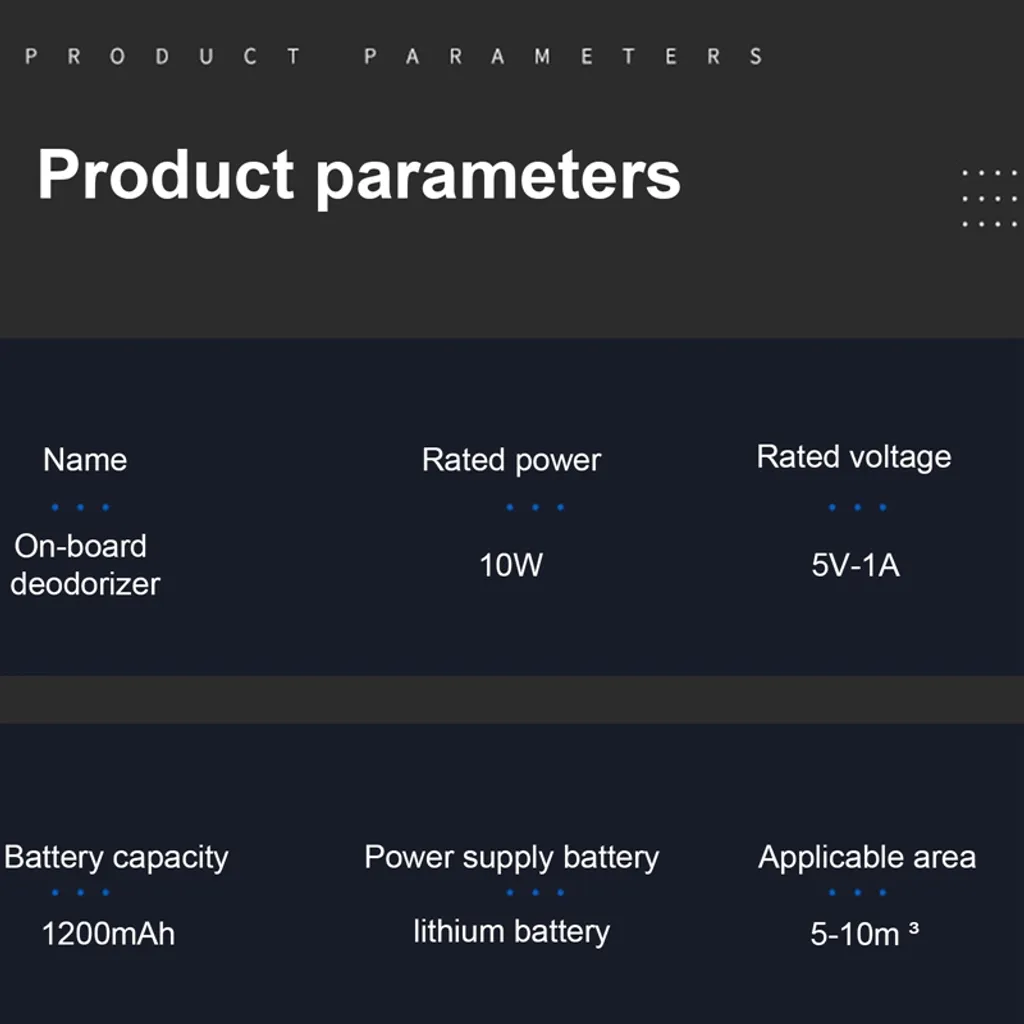
Task: Click blue dots under Battery capacity
Action: coord(80,892)
